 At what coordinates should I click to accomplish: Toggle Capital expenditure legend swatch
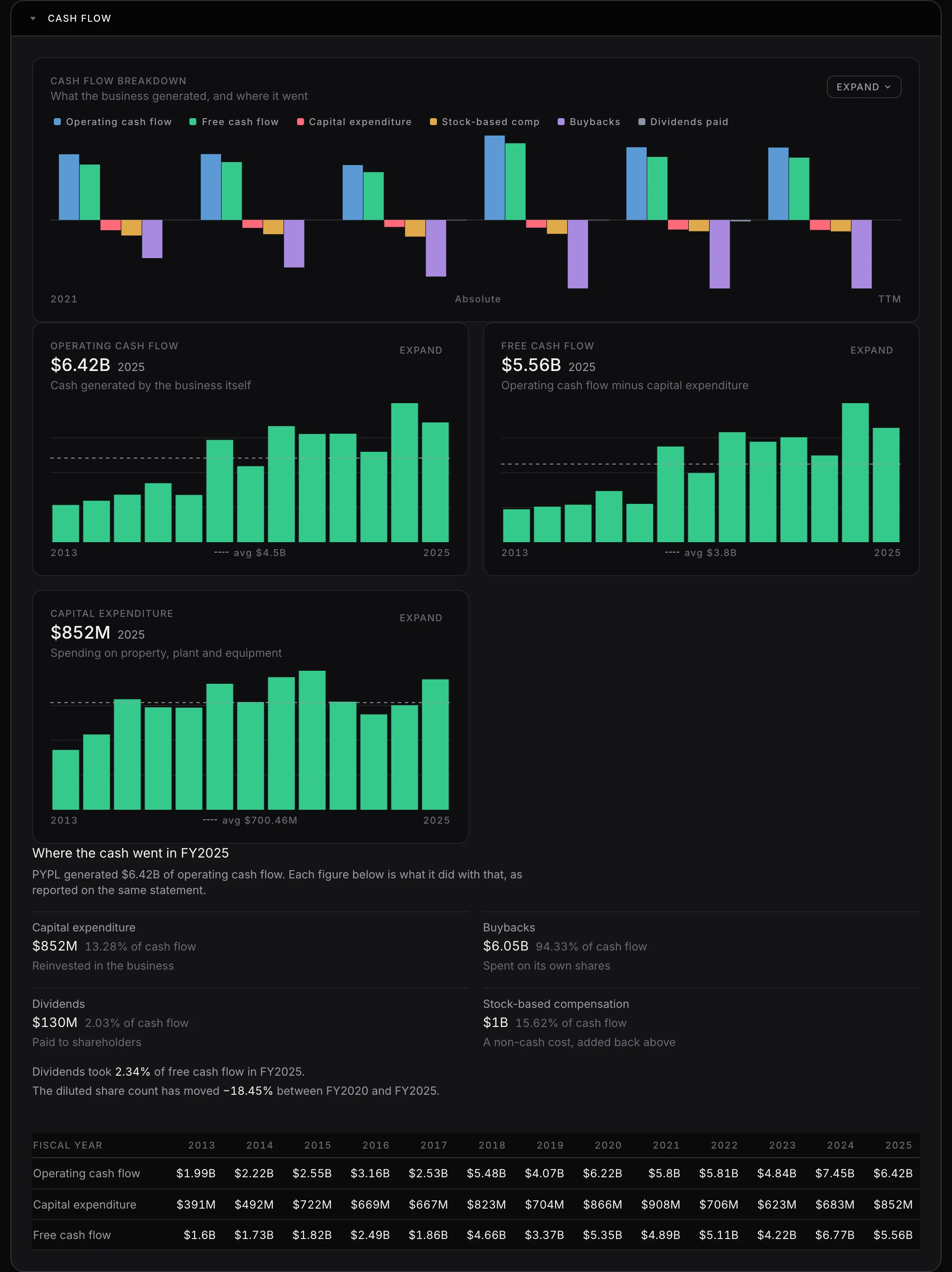(x=300, y=122)
